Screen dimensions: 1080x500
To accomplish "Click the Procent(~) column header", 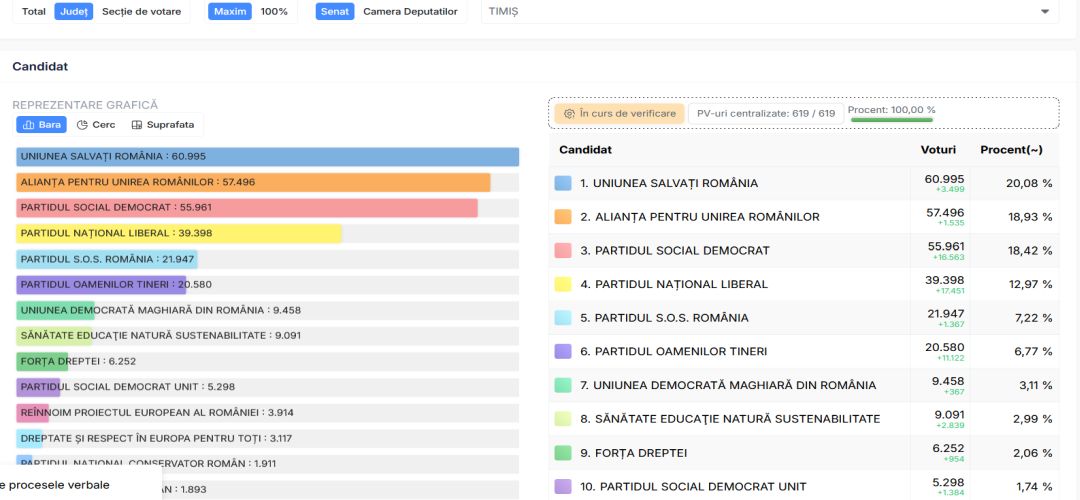I will pyautogui.click(x=1010, y=149).
